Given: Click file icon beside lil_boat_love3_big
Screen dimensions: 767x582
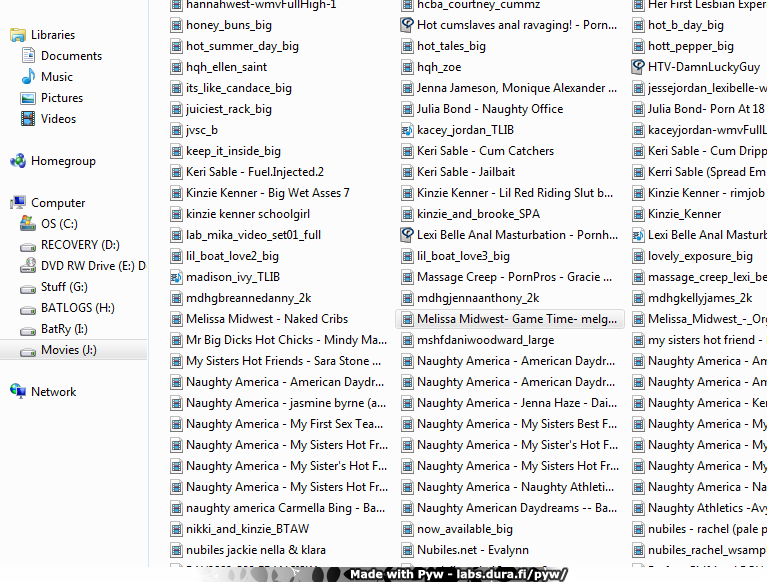Looking at the screenshot, I should [407, 256].
